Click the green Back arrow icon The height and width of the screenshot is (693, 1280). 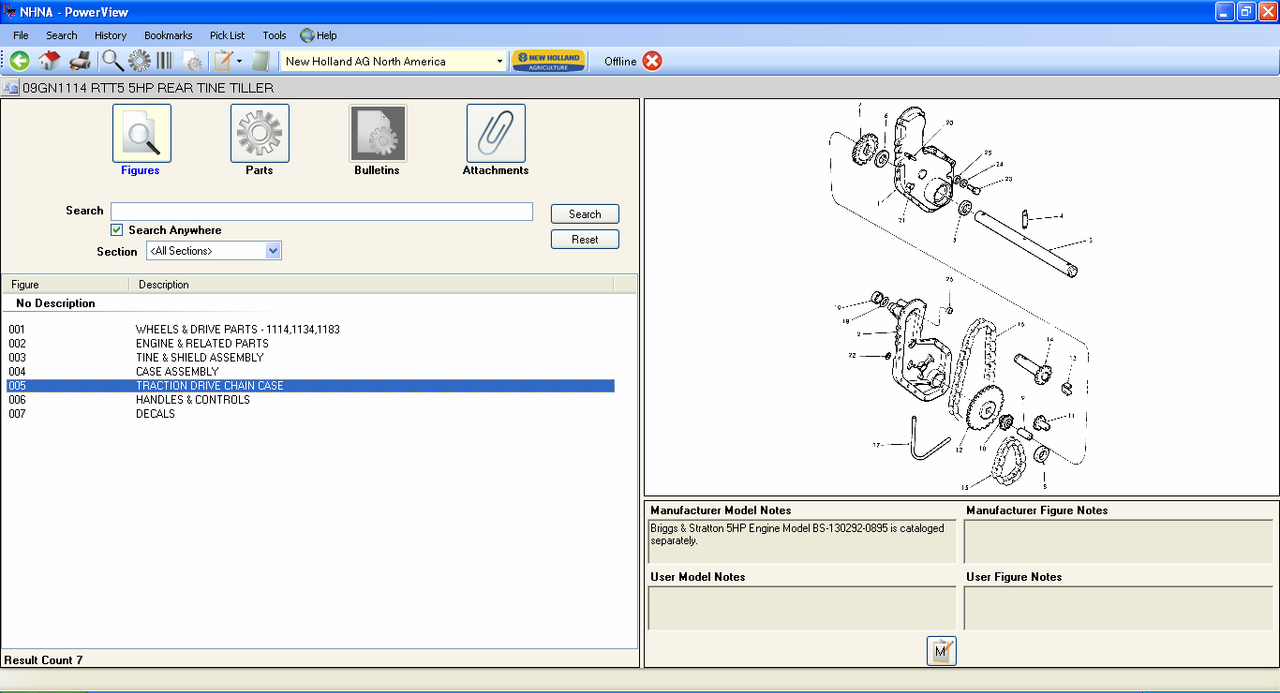point(20,61)
